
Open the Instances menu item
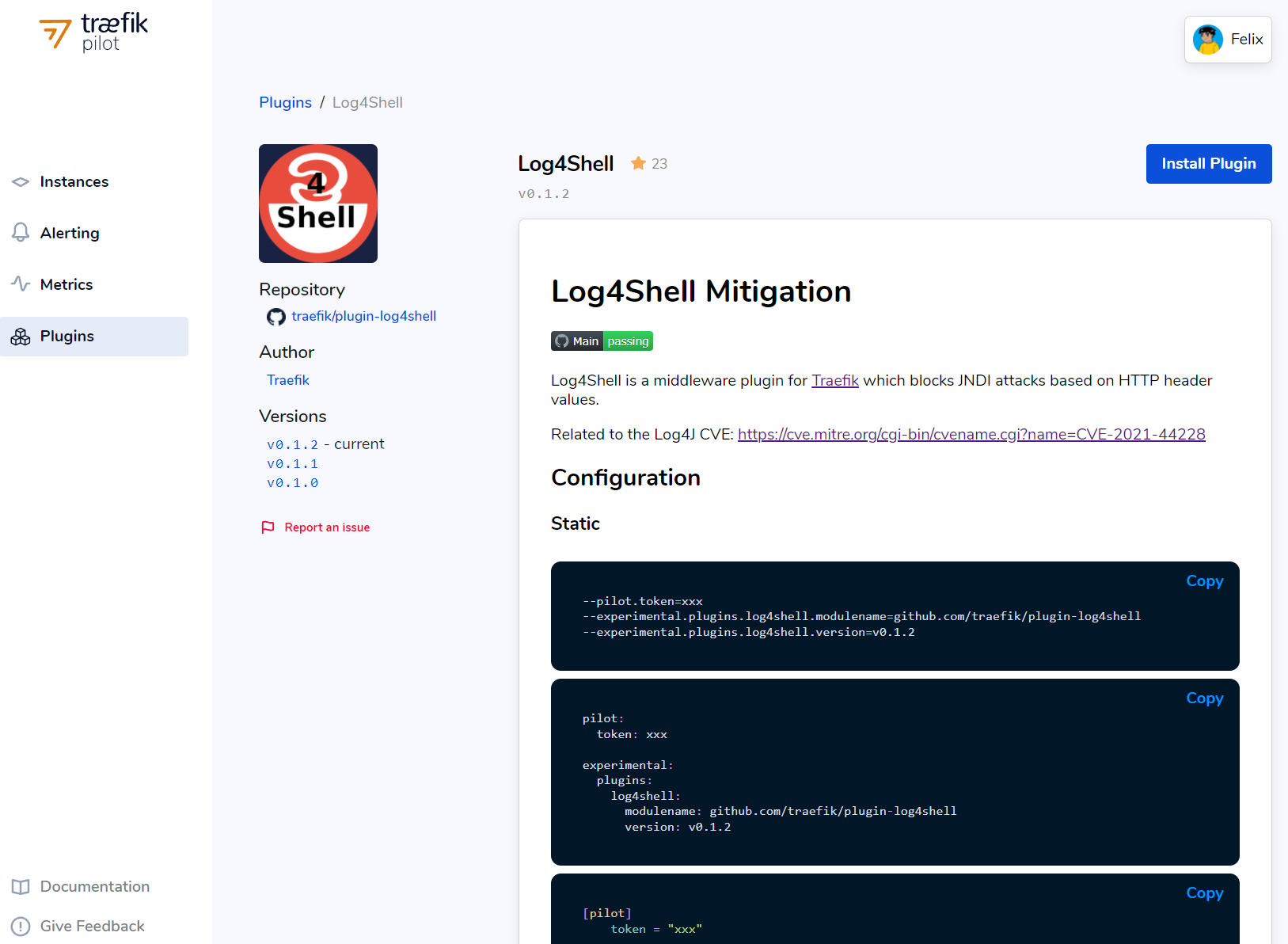click(94, 182)
